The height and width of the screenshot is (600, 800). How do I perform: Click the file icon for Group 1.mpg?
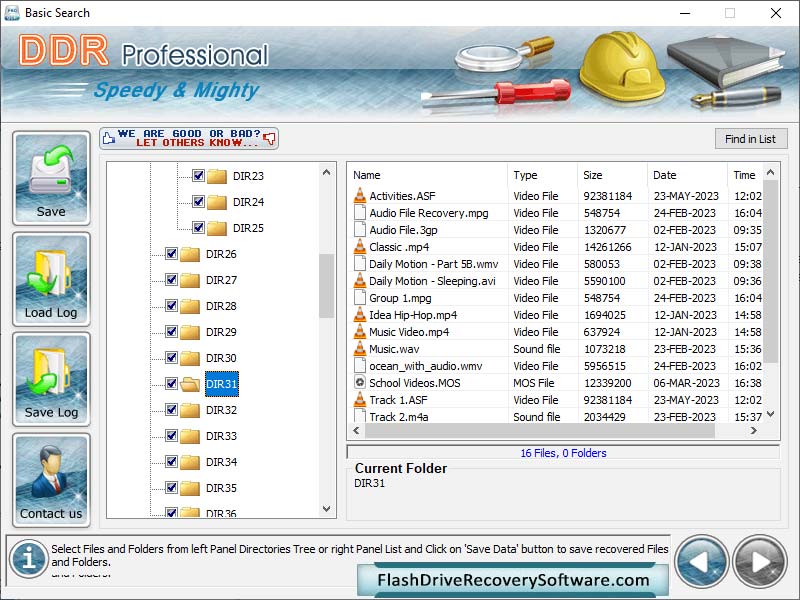pyautogui.click(x=360, y=297)
